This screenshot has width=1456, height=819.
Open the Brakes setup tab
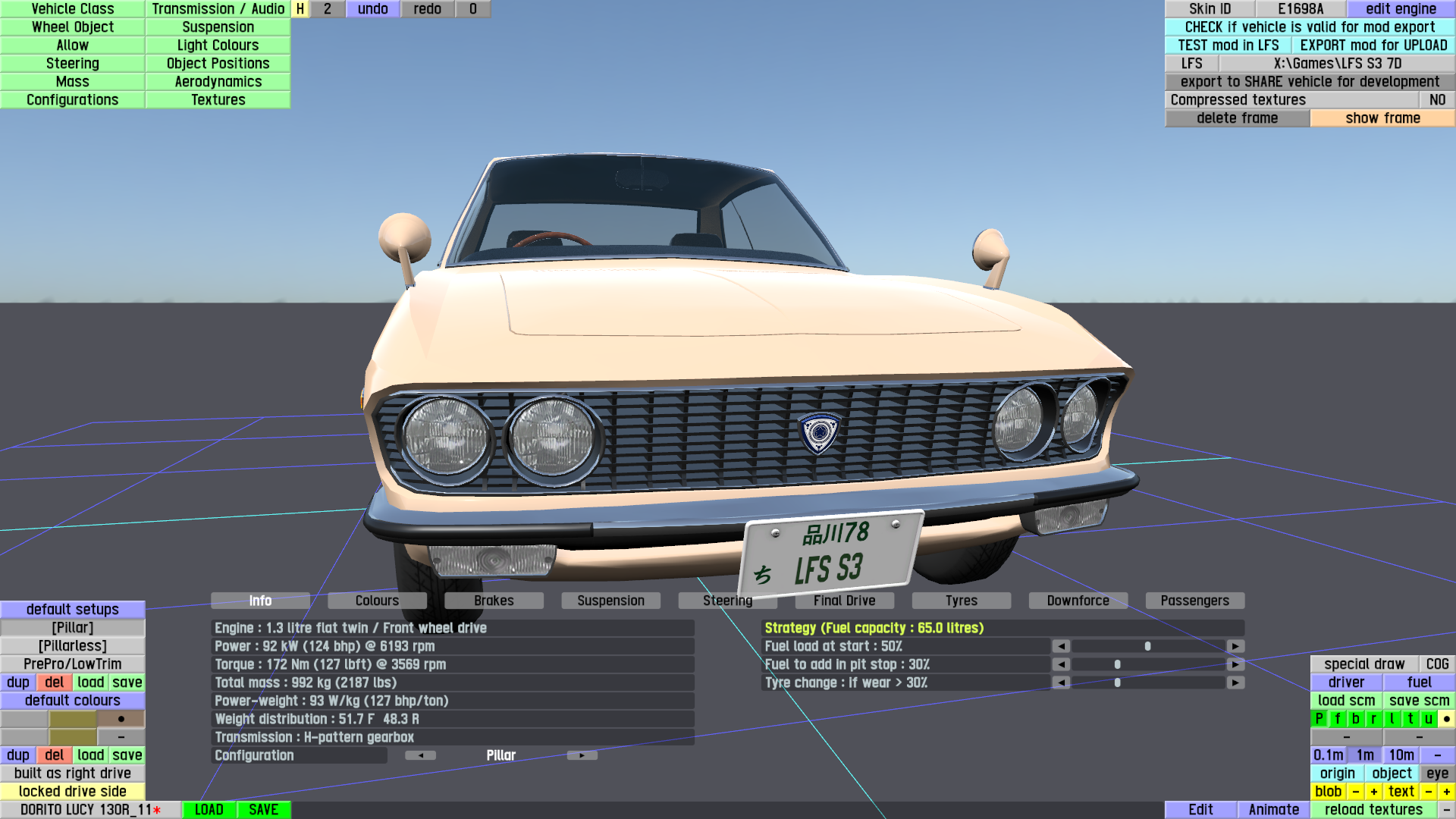coord(494,601)
